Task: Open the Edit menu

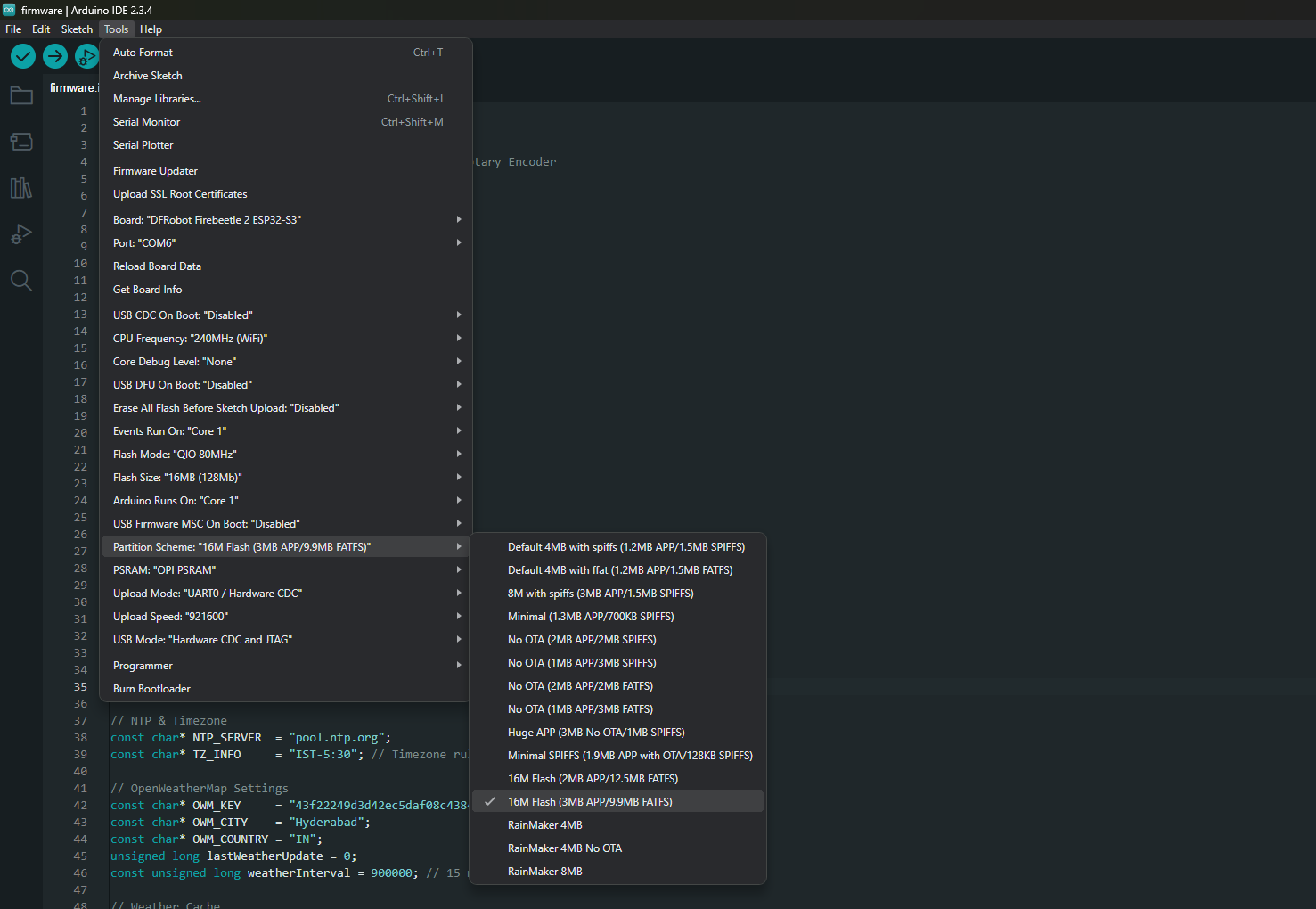Action: click(41, 29)
